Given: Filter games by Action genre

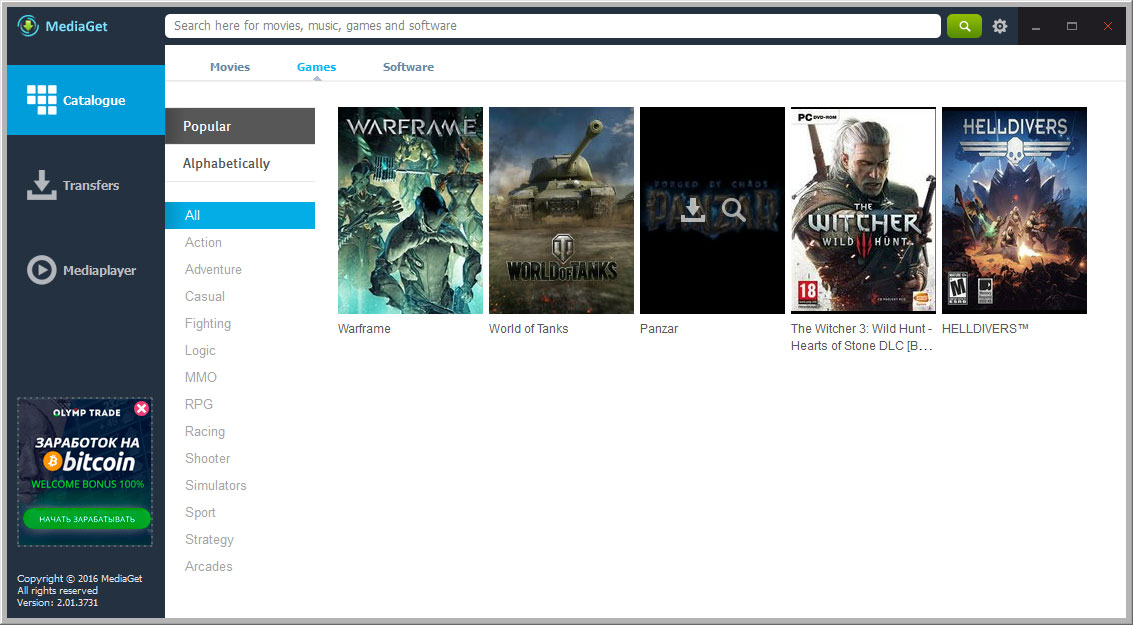Looking at the screenshot, I should (x=203, y=243).
